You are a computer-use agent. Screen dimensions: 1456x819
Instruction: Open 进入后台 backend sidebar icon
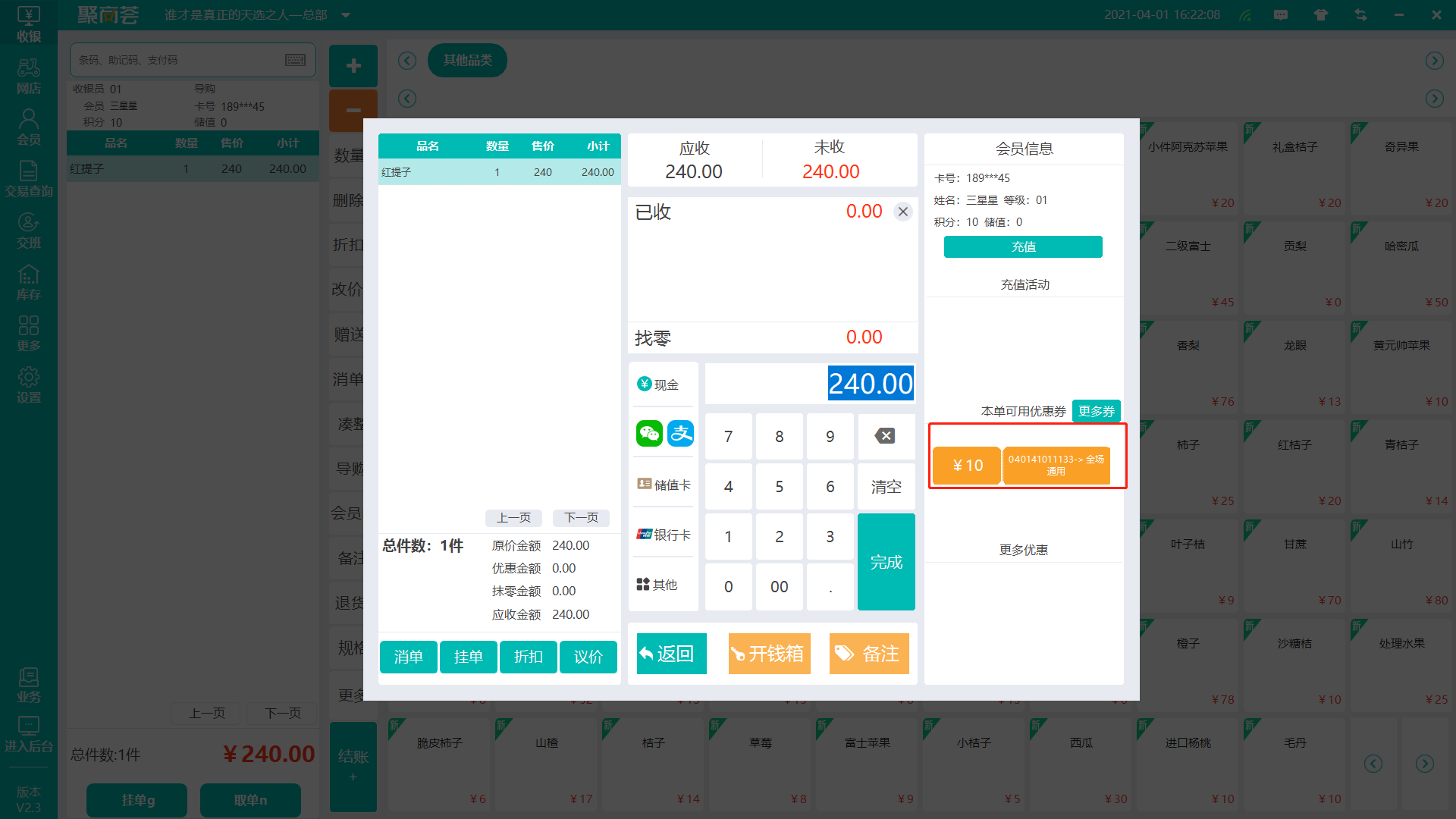tap(29, 735)
